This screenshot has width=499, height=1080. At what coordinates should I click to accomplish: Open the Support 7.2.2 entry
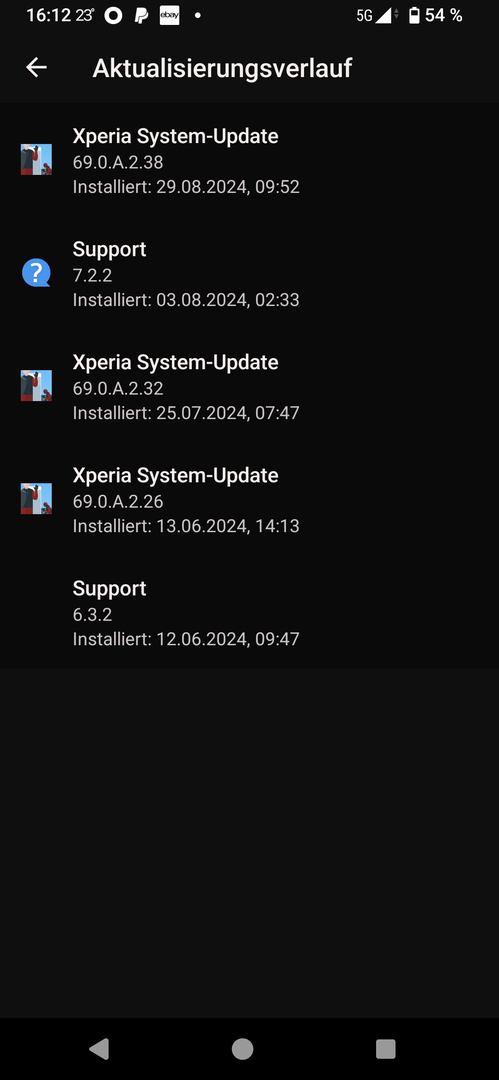point(250,273)
